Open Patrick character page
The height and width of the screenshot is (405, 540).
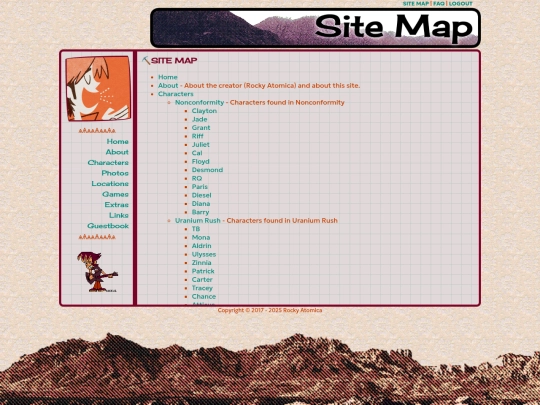(203, 271)
